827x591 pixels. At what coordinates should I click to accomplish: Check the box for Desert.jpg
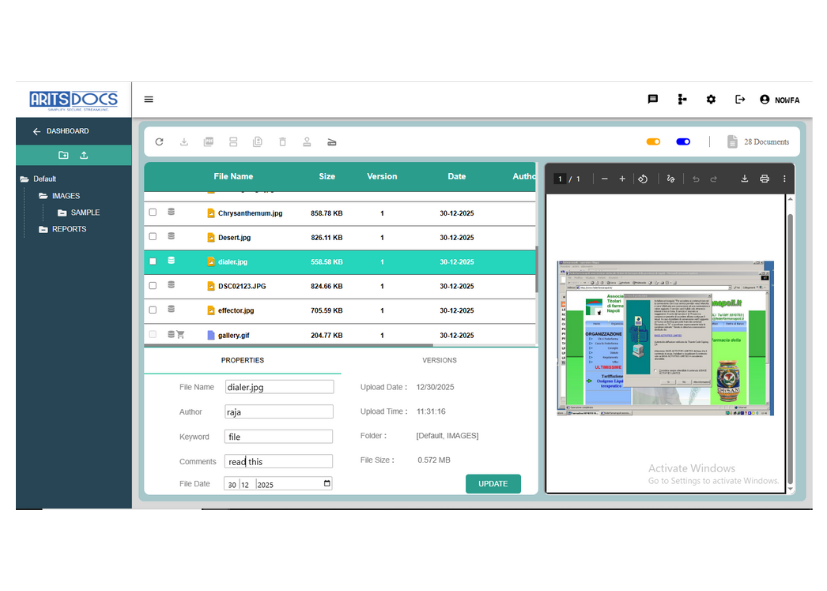[x=153, y=237]
